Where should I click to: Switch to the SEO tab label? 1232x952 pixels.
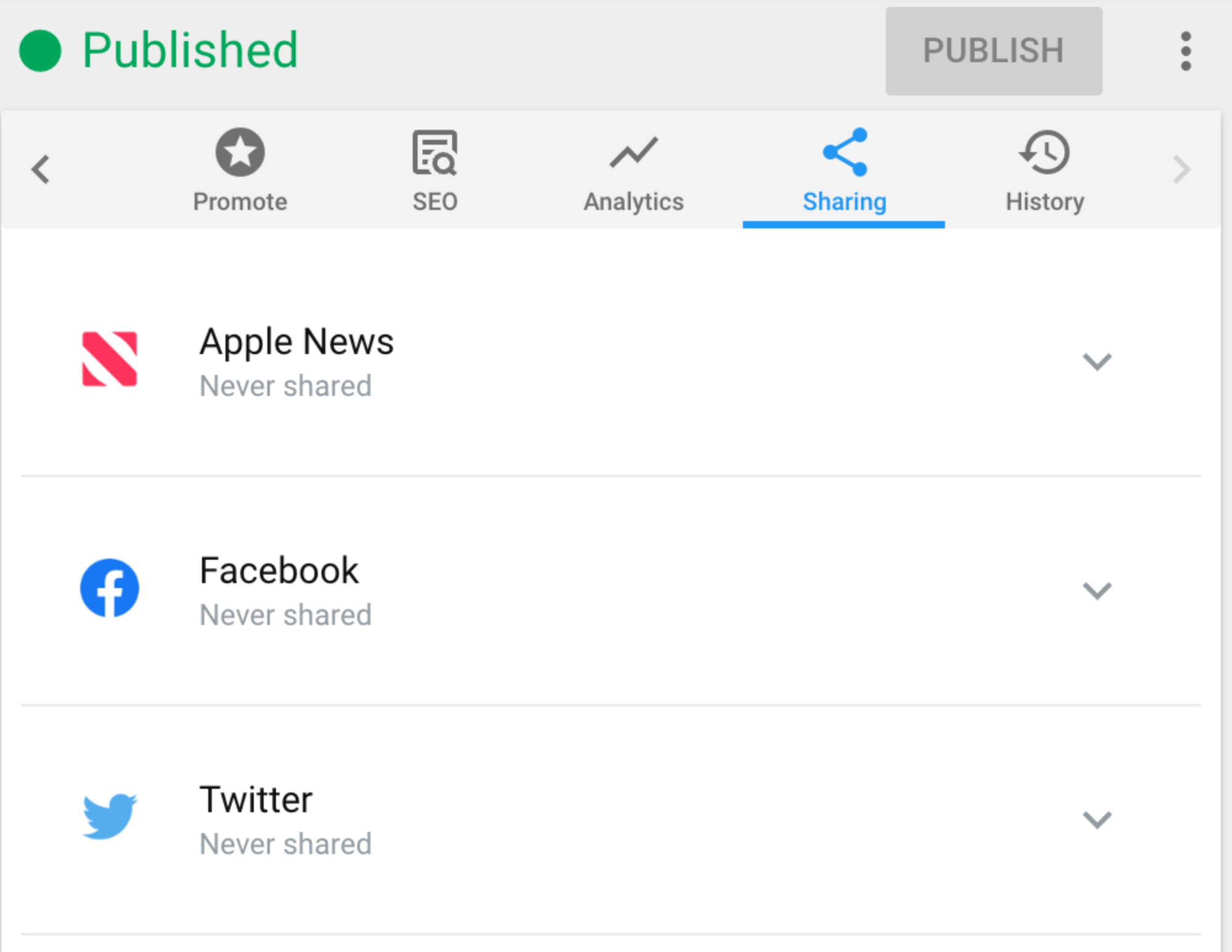(435, 201)
